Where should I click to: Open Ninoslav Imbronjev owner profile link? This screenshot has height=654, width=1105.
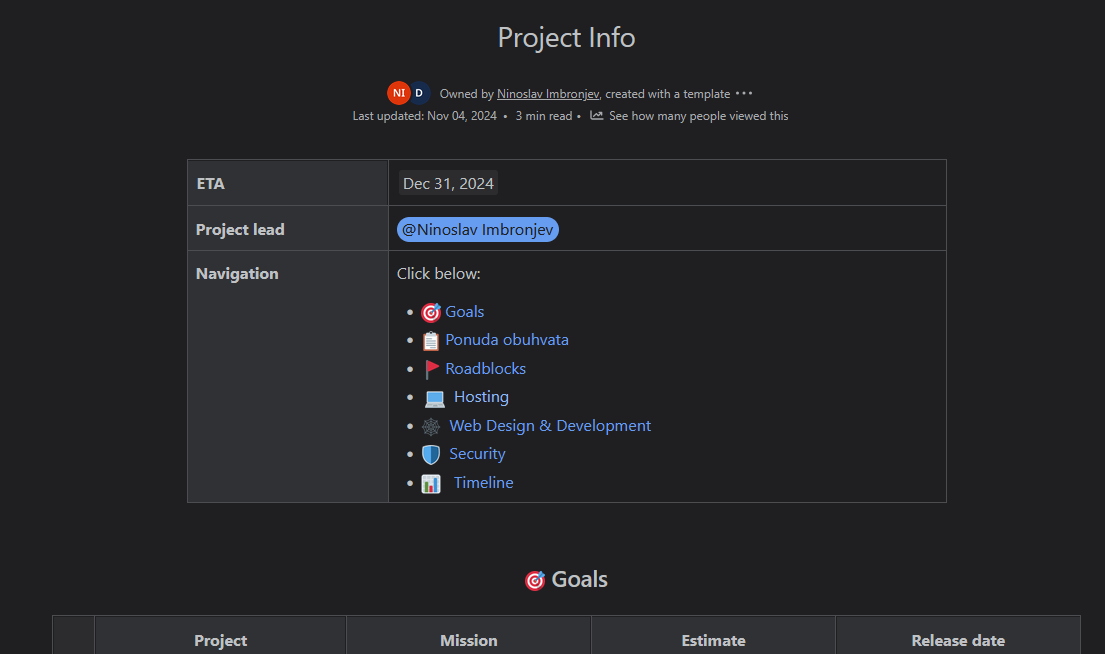pyautogui.click(x=548, y=94)
